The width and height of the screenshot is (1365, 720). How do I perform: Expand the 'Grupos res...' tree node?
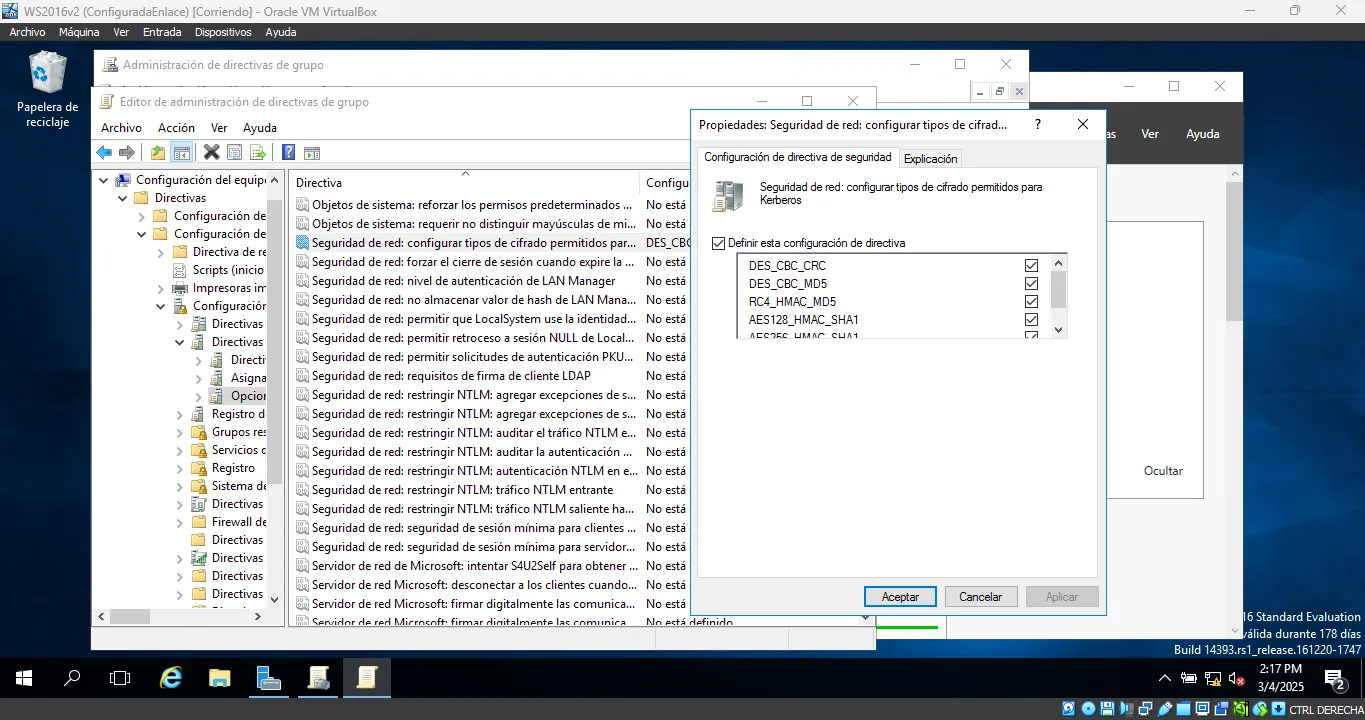tap(180, 432)
